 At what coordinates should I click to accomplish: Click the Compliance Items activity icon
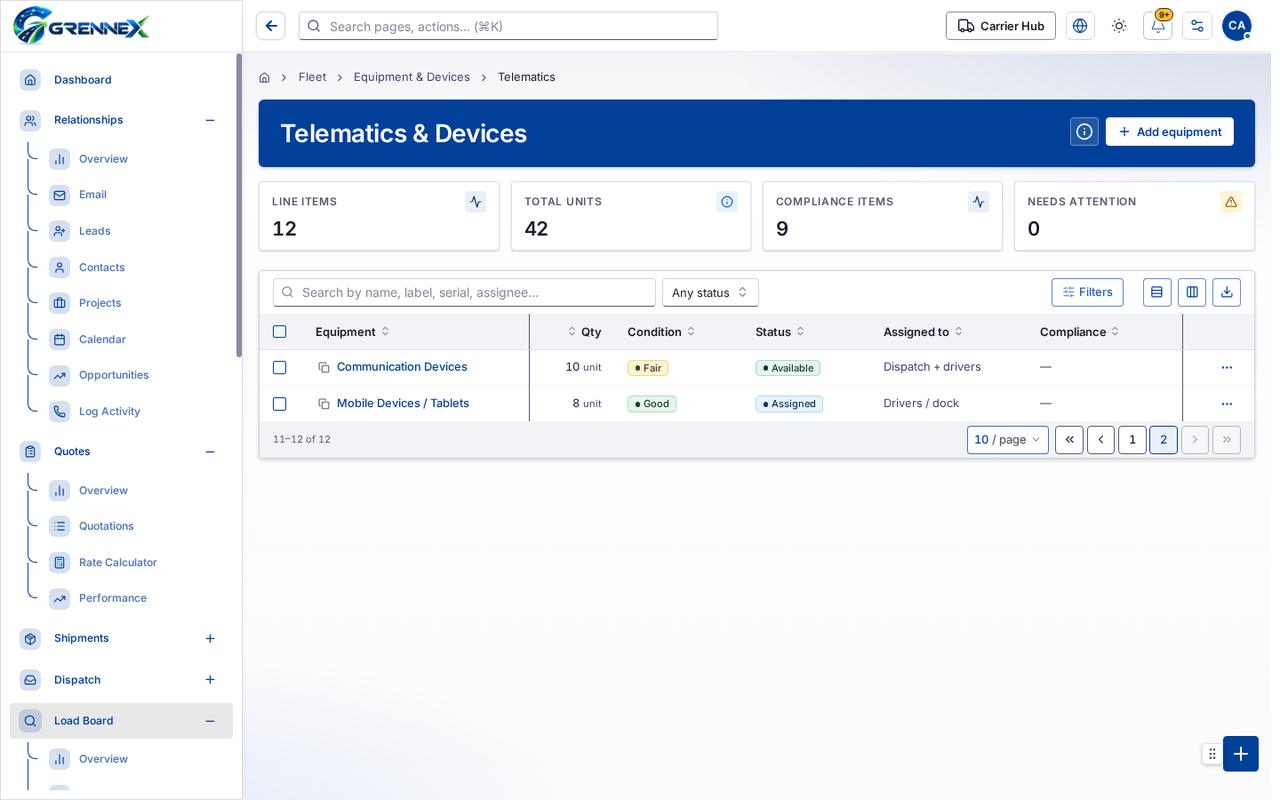coord(978,202)
